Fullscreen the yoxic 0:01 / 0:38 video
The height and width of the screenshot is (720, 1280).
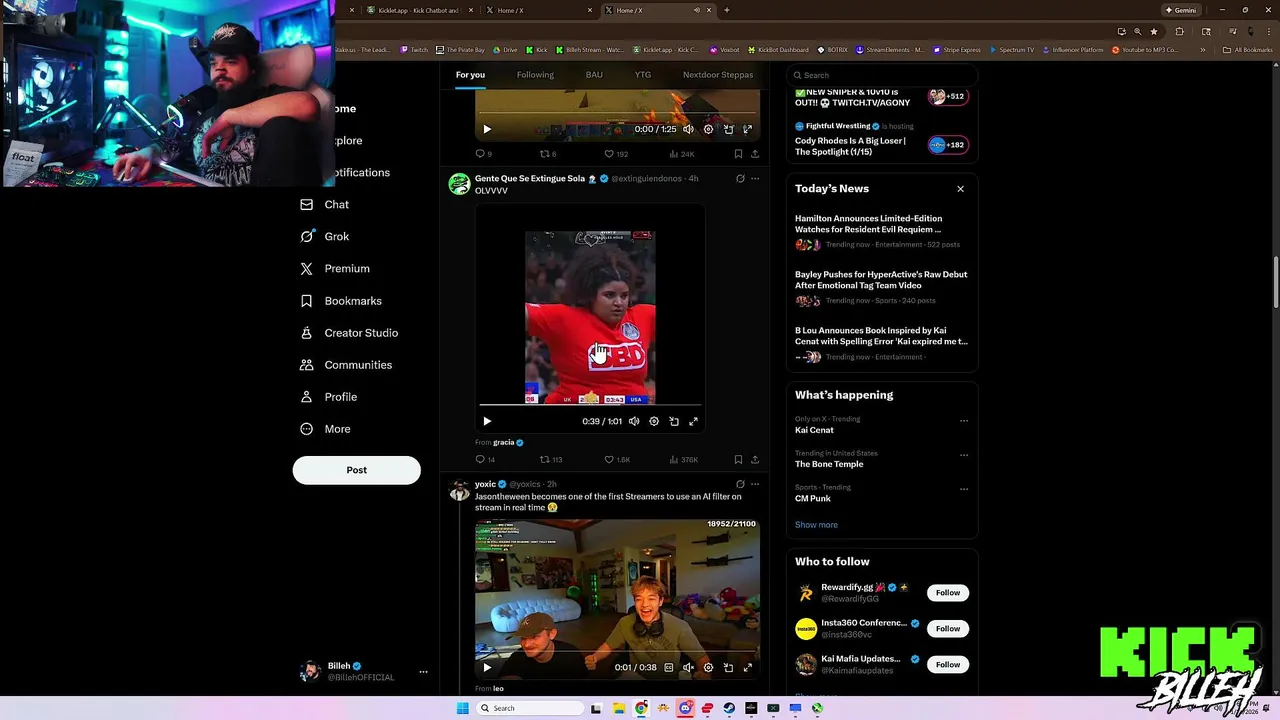pos(747,667)
